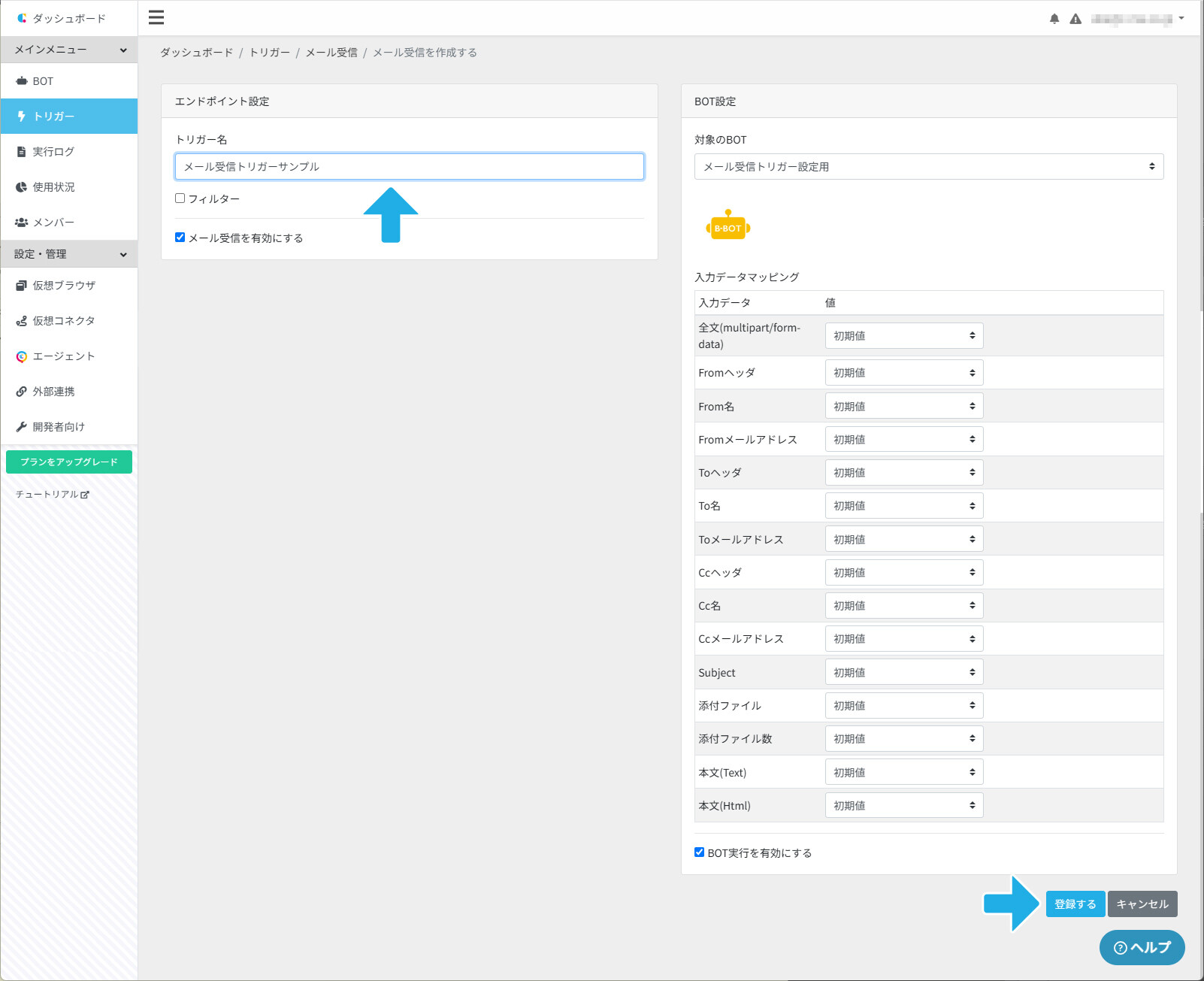Open value dropdown for Ccメールアドレス
The image size is (1204, 981).
(904, 639)
